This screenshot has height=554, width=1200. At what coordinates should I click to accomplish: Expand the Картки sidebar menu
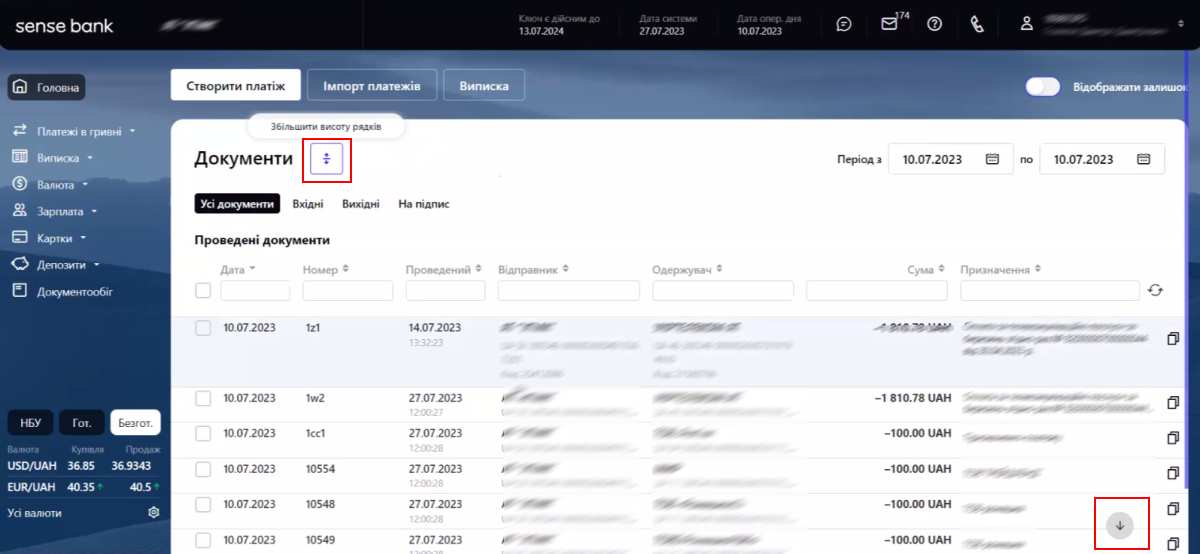49,238
